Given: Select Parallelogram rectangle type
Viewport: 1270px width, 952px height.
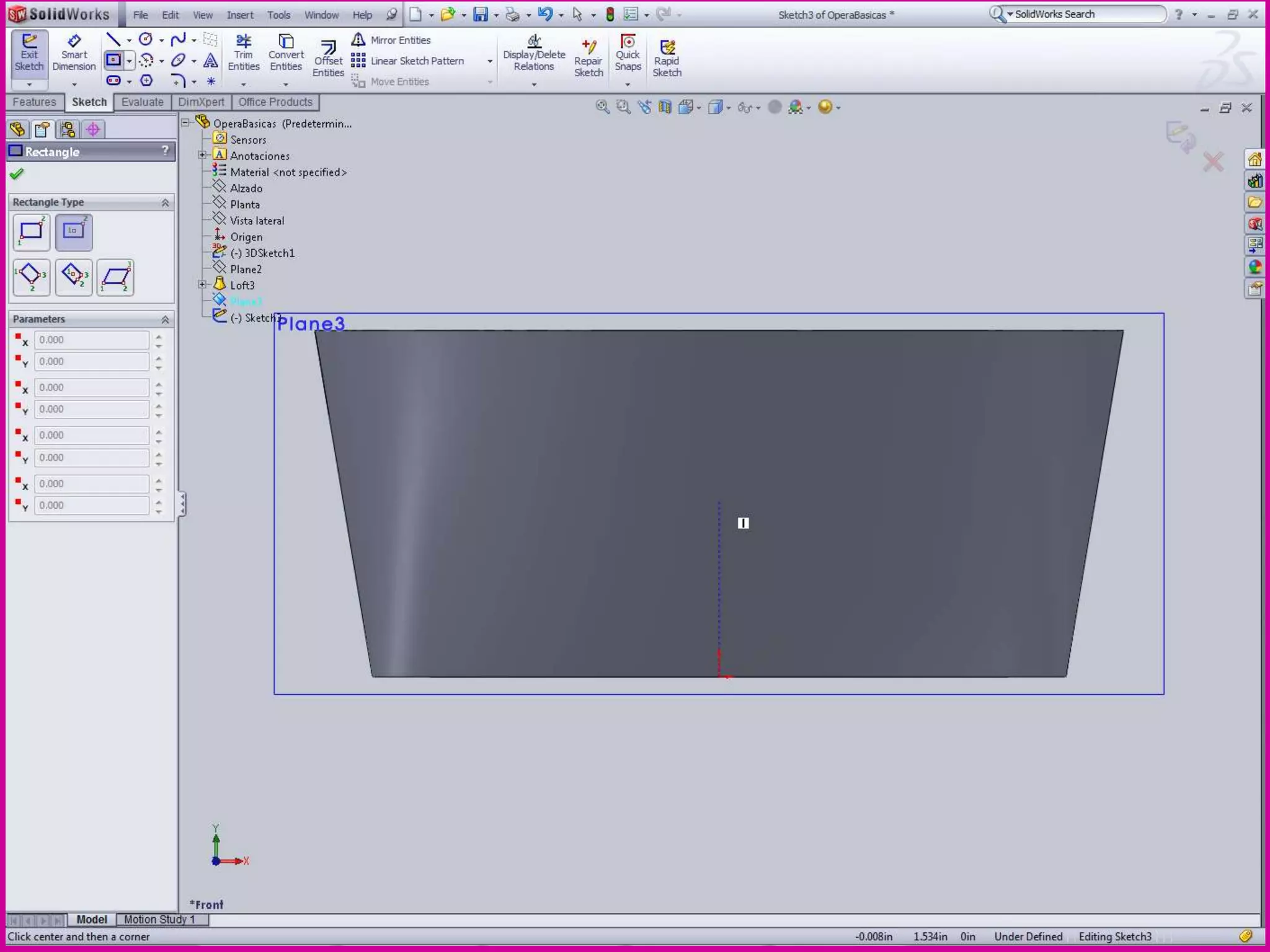Looking at the screenshot, I should [x=115, y=277].
